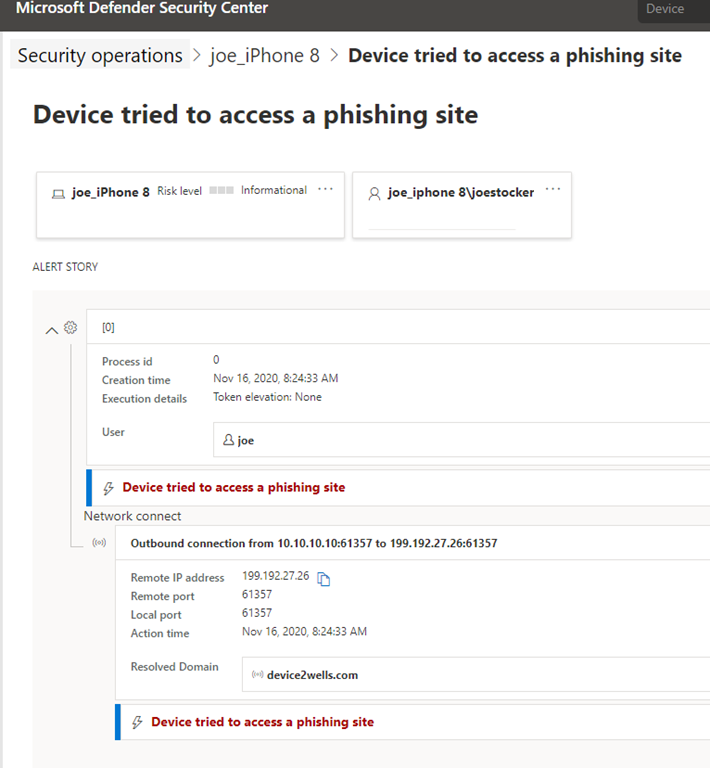The image size is (710, 768).
Task: Click the user icon beside joe_iphone 8\joestocker
Action: (375, 193)
